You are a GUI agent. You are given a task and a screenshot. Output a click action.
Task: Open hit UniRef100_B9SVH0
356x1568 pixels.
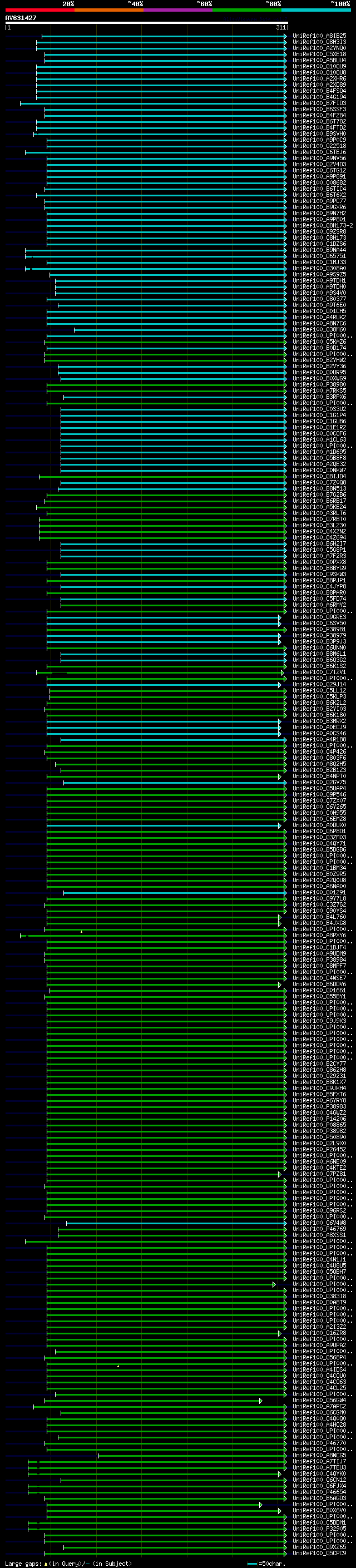tap(319, 134)
